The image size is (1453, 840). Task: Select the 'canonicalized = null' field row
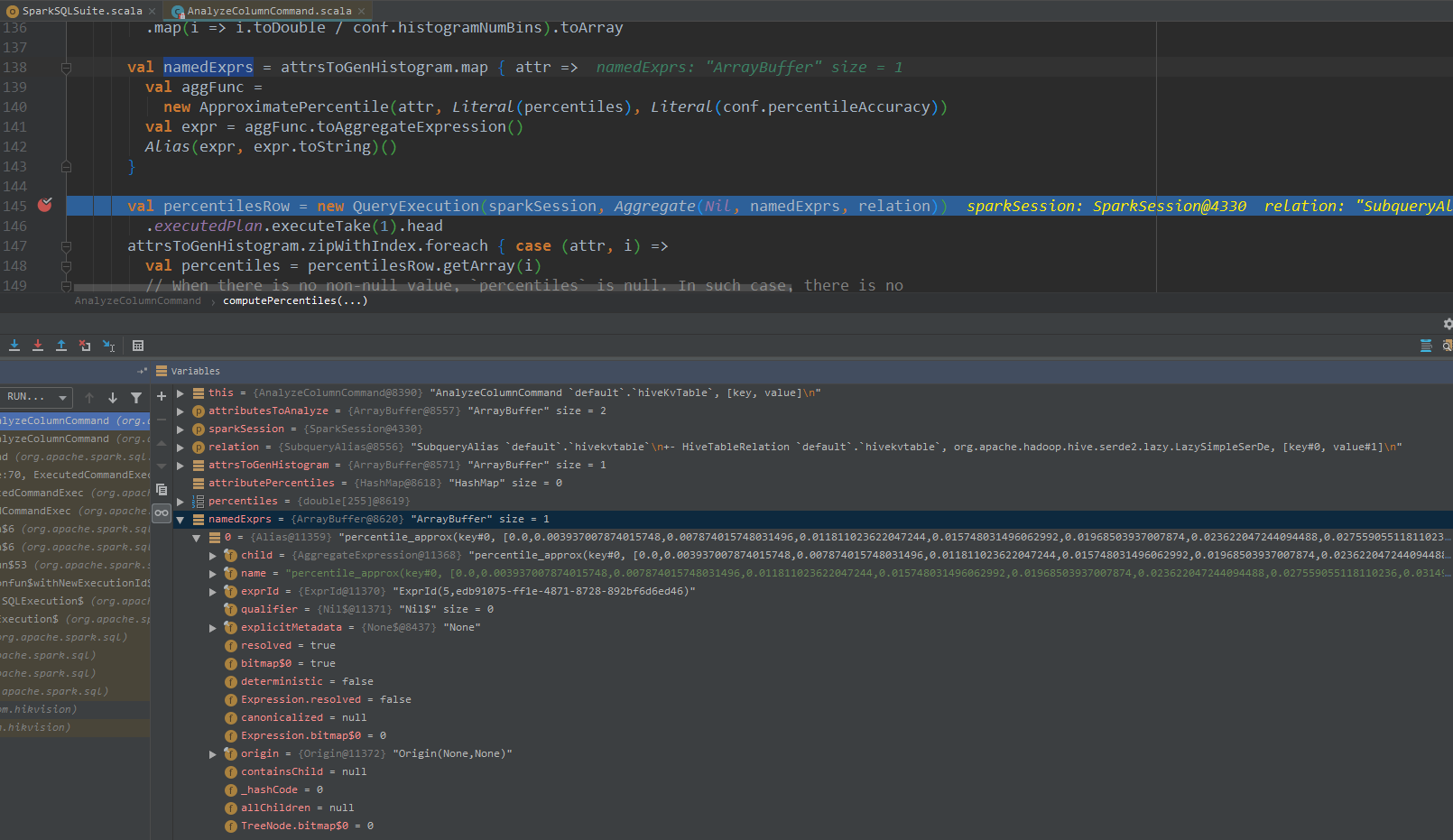[813, 718]
